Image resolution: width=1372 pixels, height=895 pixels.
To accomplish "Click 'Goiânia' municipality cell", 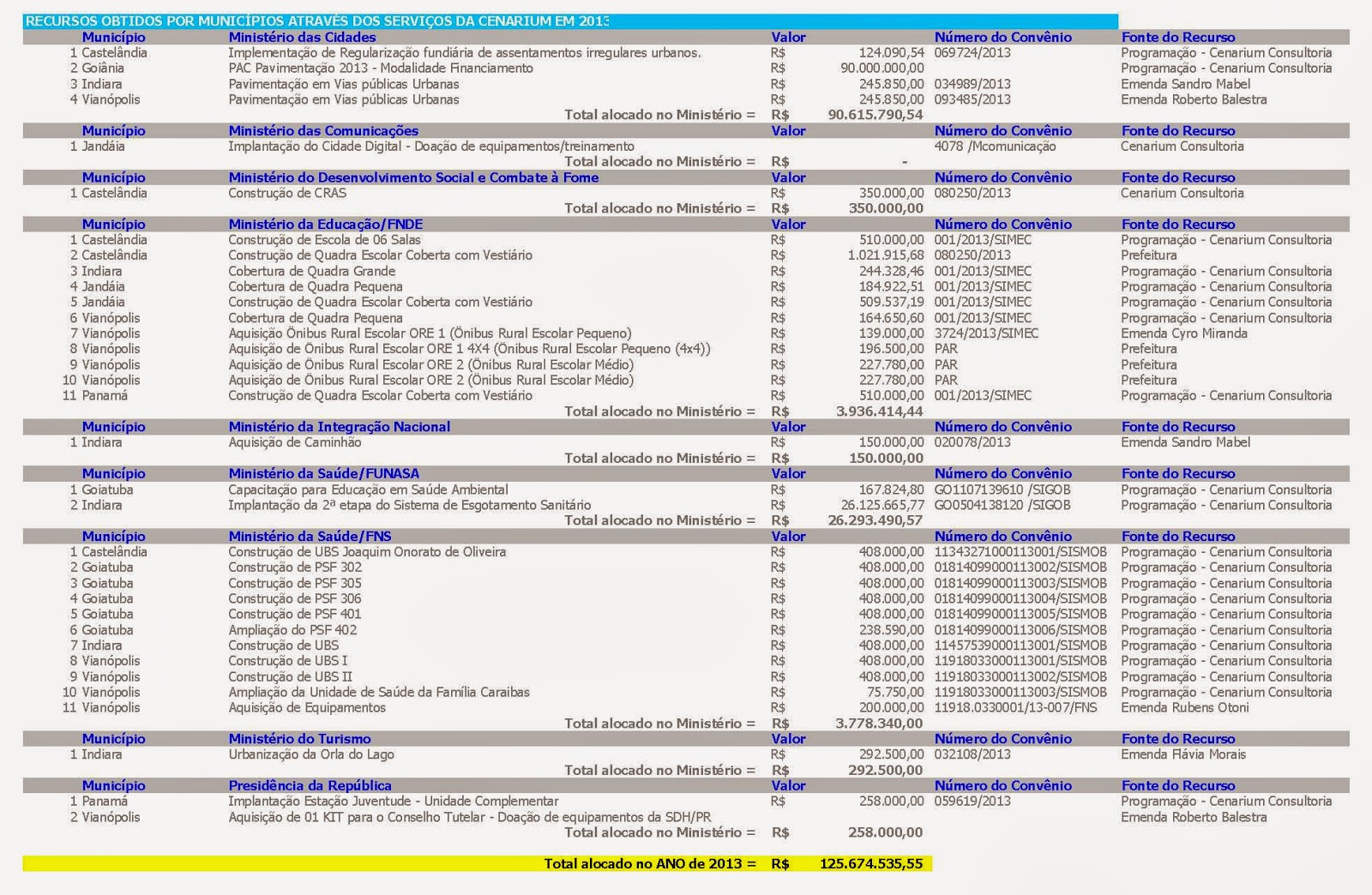I will pos(103,68).
